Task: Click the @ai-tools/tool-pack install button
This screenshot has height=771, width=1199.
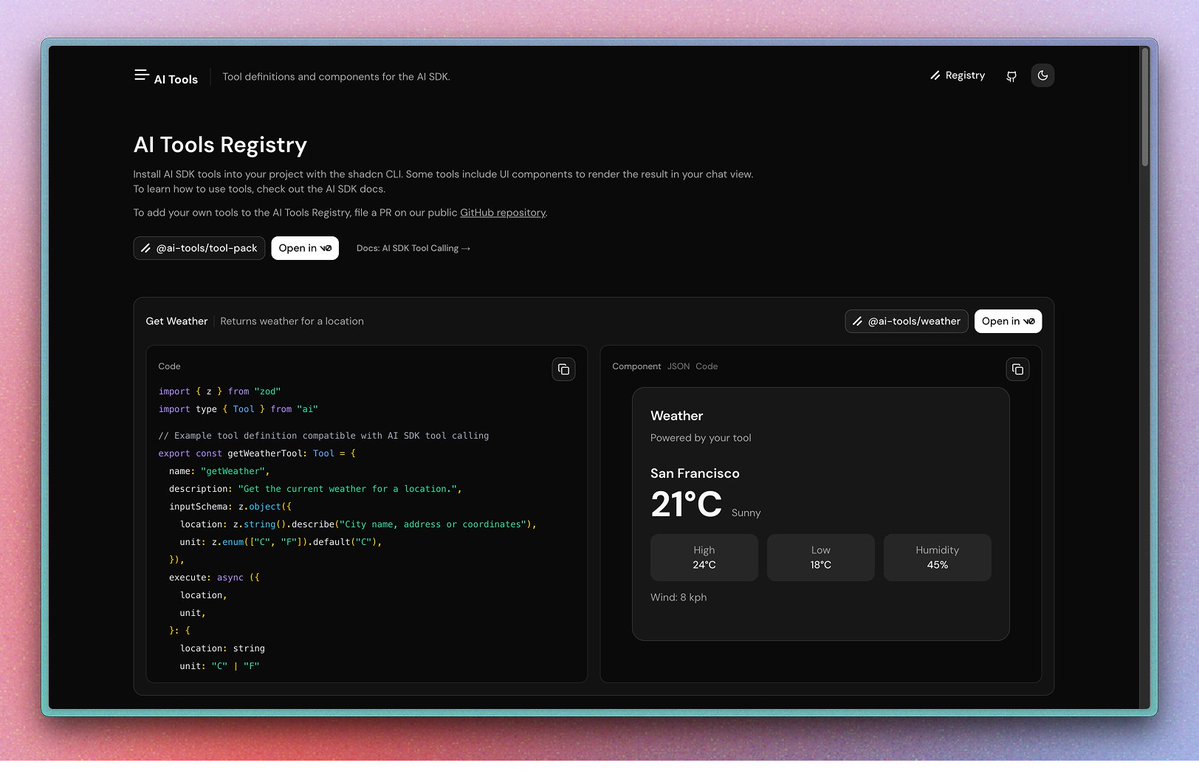Action: pos(199,248)
